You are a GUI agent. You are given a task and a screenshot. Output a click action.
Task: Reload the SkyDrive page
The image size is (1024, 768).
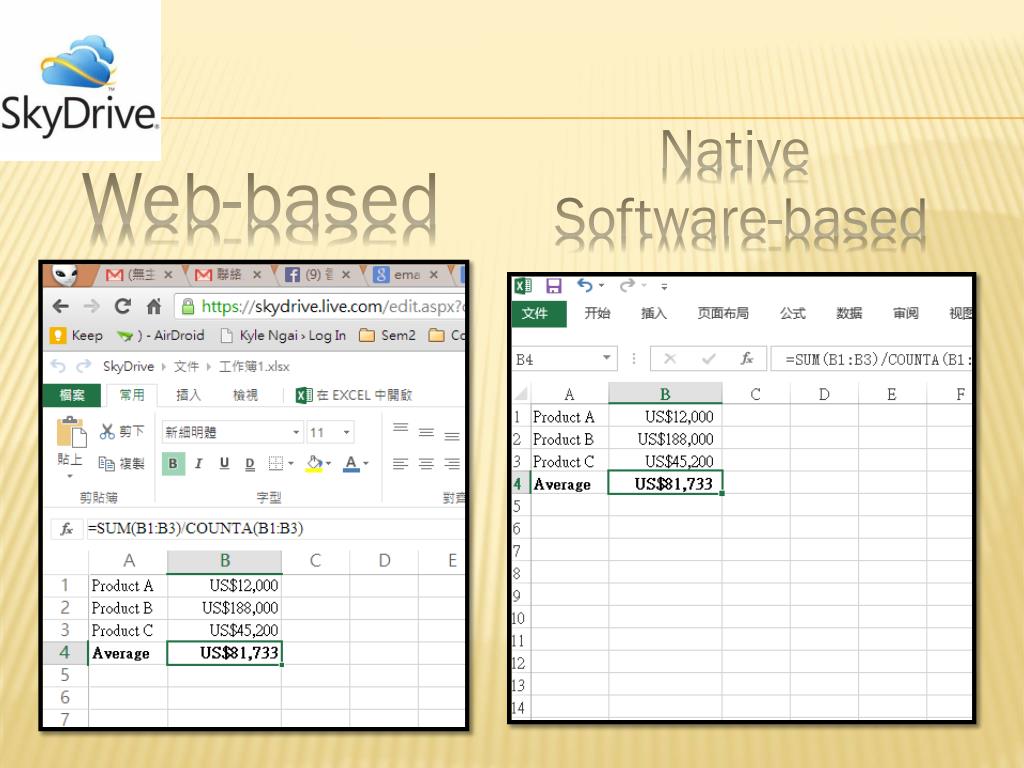(x=122, y=306)
